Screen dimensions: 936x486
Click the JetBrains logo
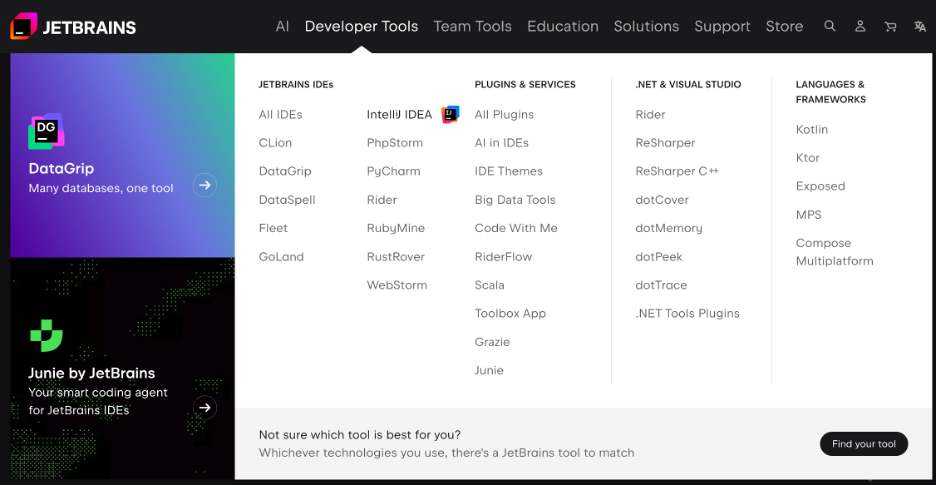73,27
